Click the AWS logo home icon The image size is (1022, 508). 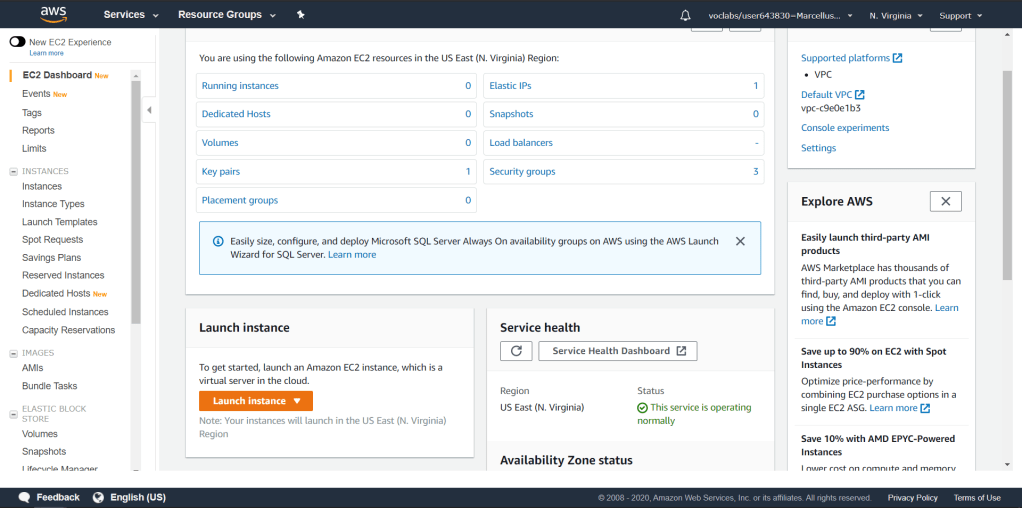pyautogui.click(x=53, y=14)
